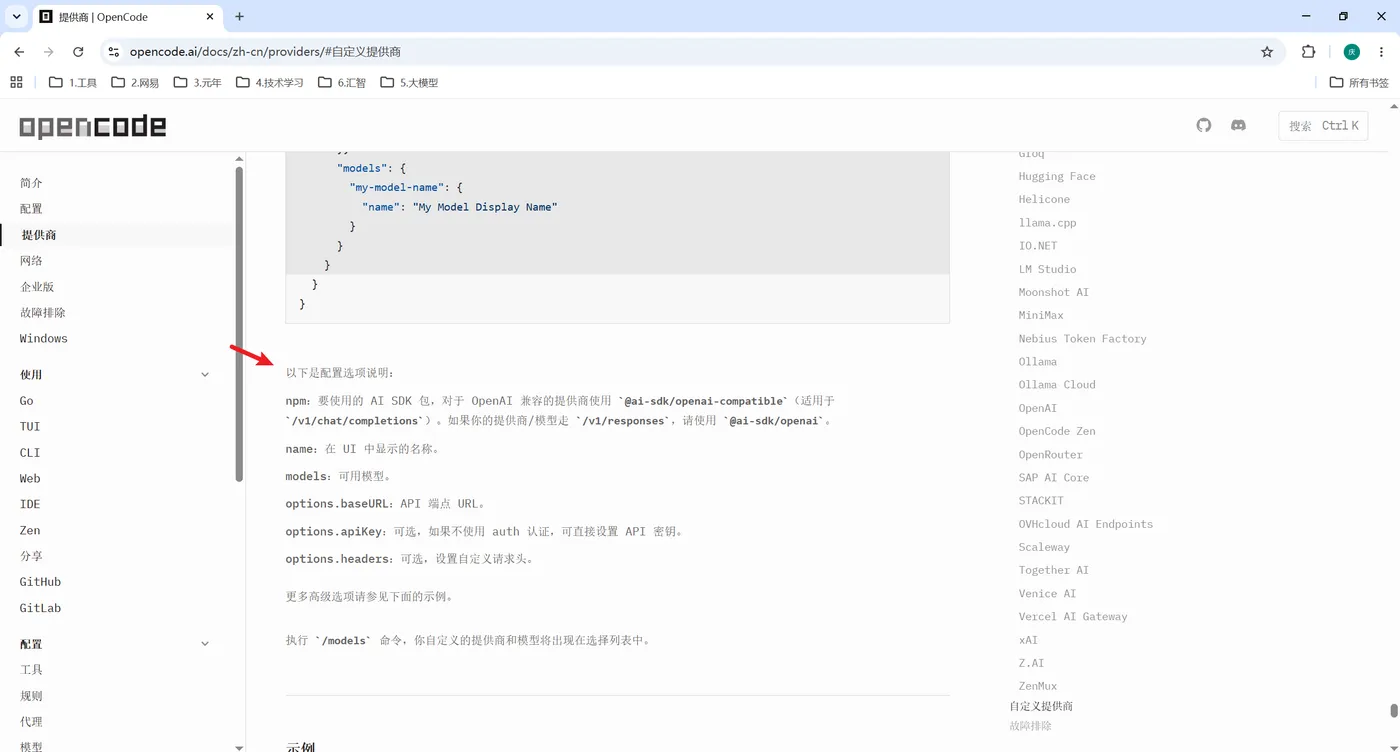
Task: Jump to LM Studio in table of contents
Action: click(x=1047, y=269)
